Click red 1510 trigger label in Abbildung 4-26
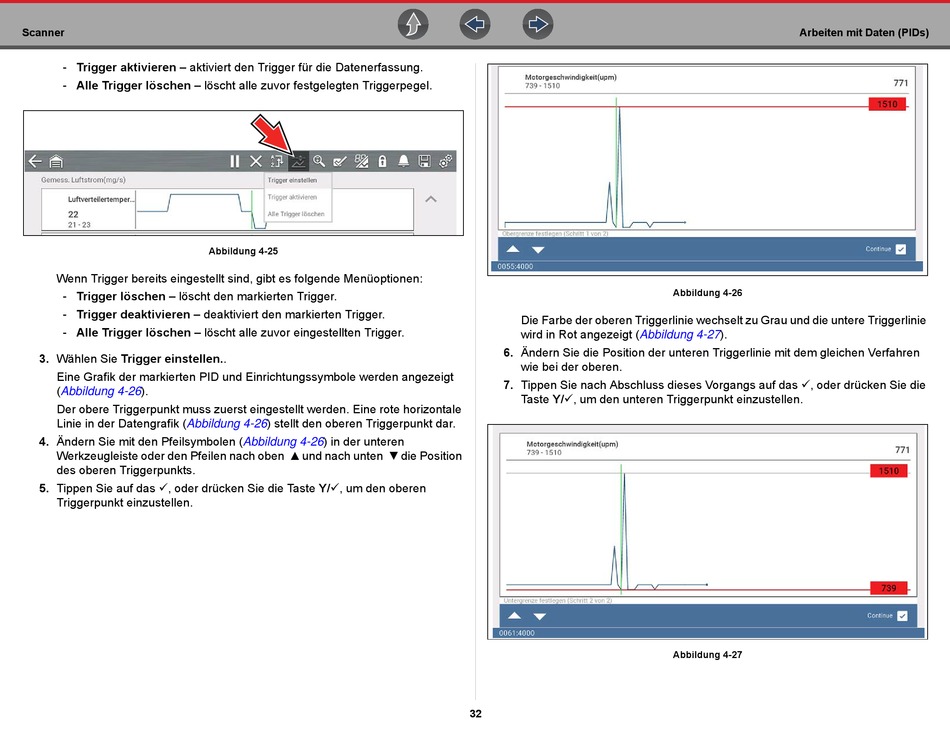950x734 pixels. pyautogui.click(x=888, y=104)
